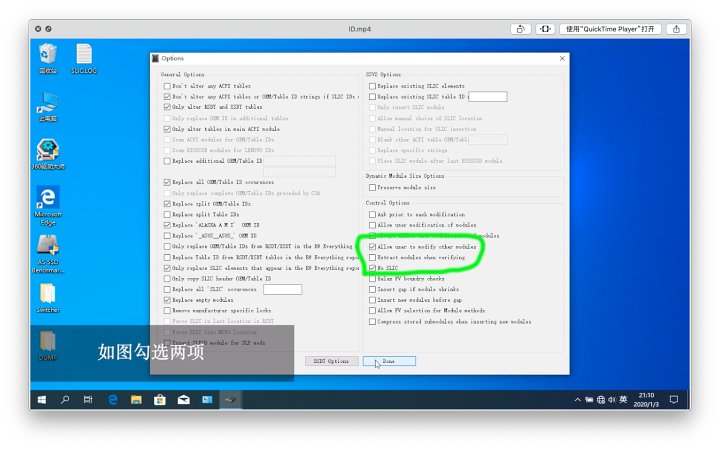Open File Explorer from the taskbar

pyautogui.click(x=136, y=399)
